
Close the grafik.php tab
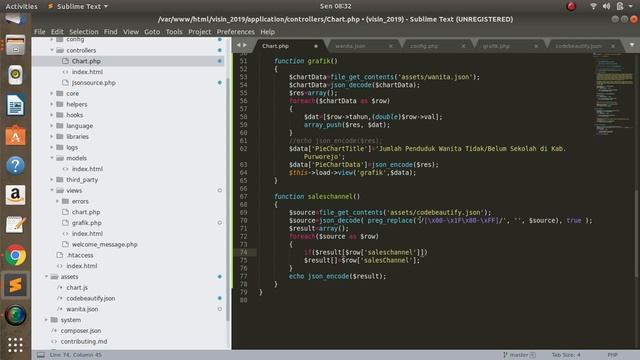tap(536, 46)
